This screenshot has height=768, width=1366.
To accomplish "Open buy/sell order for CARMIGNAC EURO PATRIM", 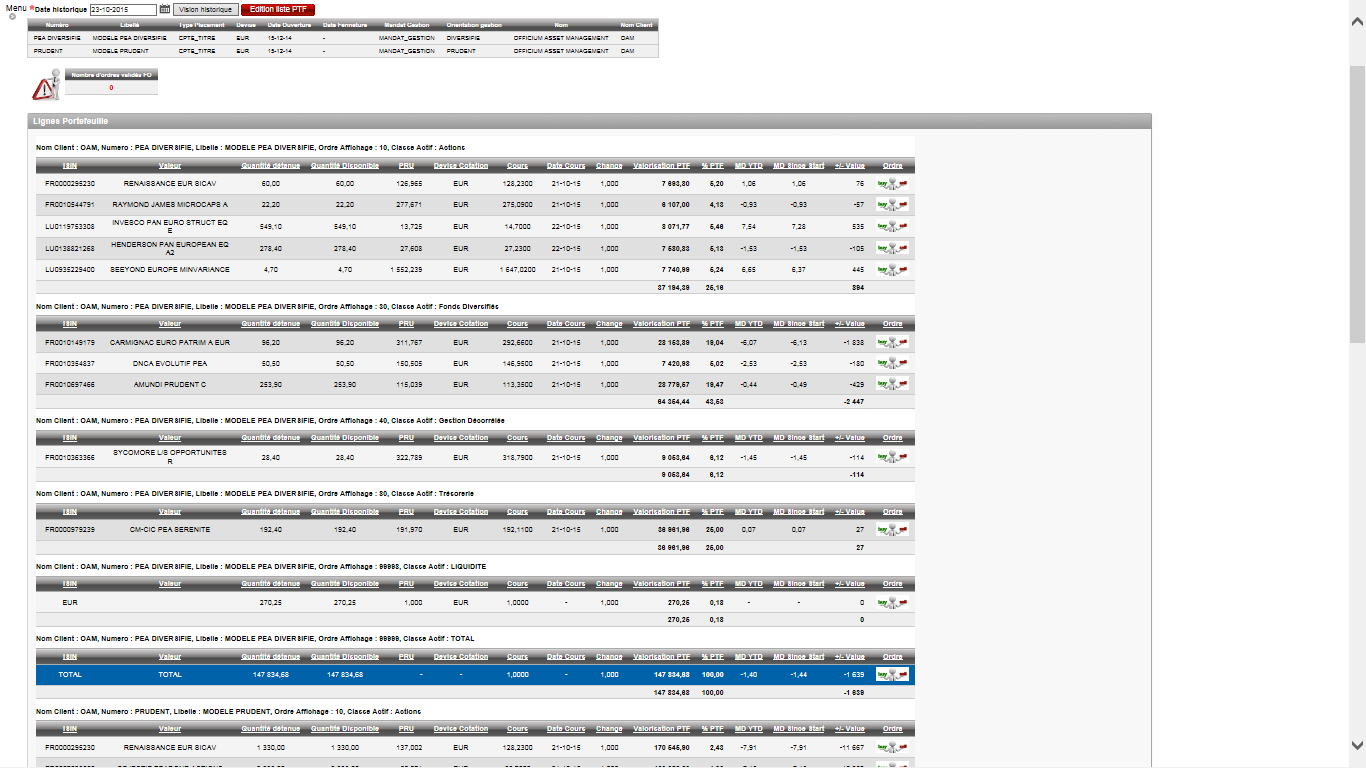I will (892, 342).
